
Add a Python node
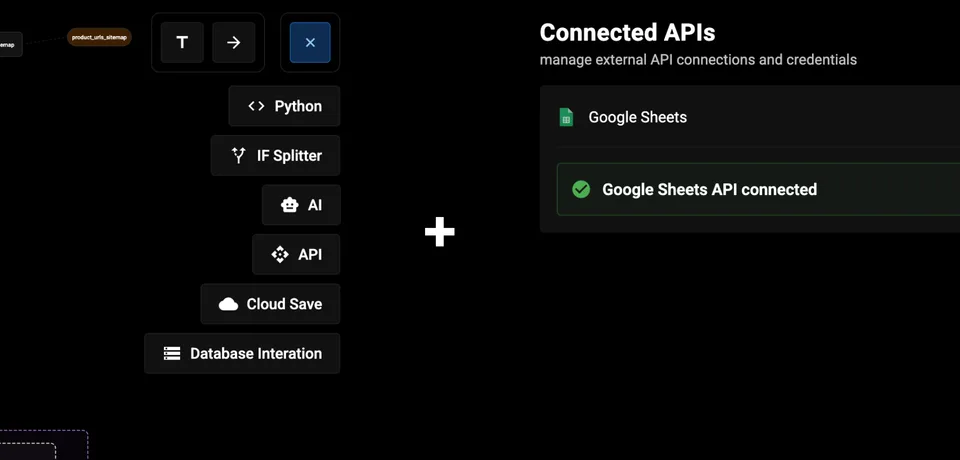(x=284, y=106)
